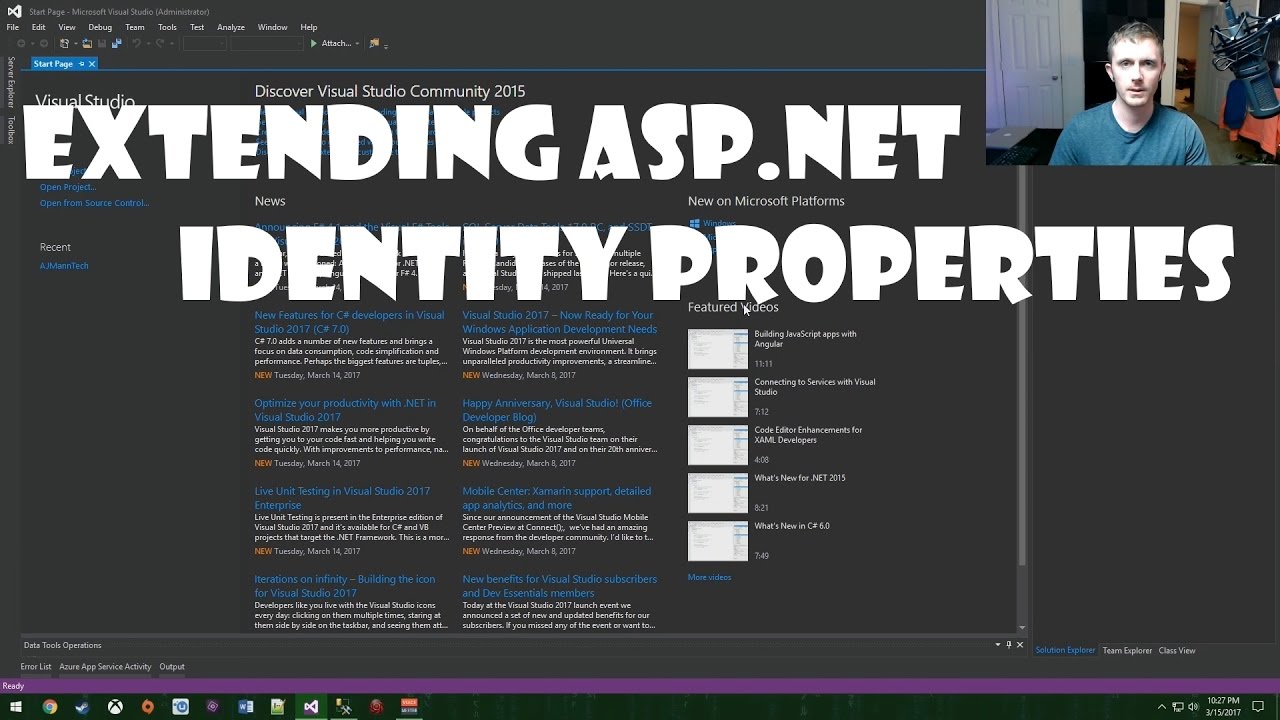Image resolution: width=1280 pixels, height=720 pixels.
Task: Switch to the Error List tab
Action: click(x=36, y=667)
